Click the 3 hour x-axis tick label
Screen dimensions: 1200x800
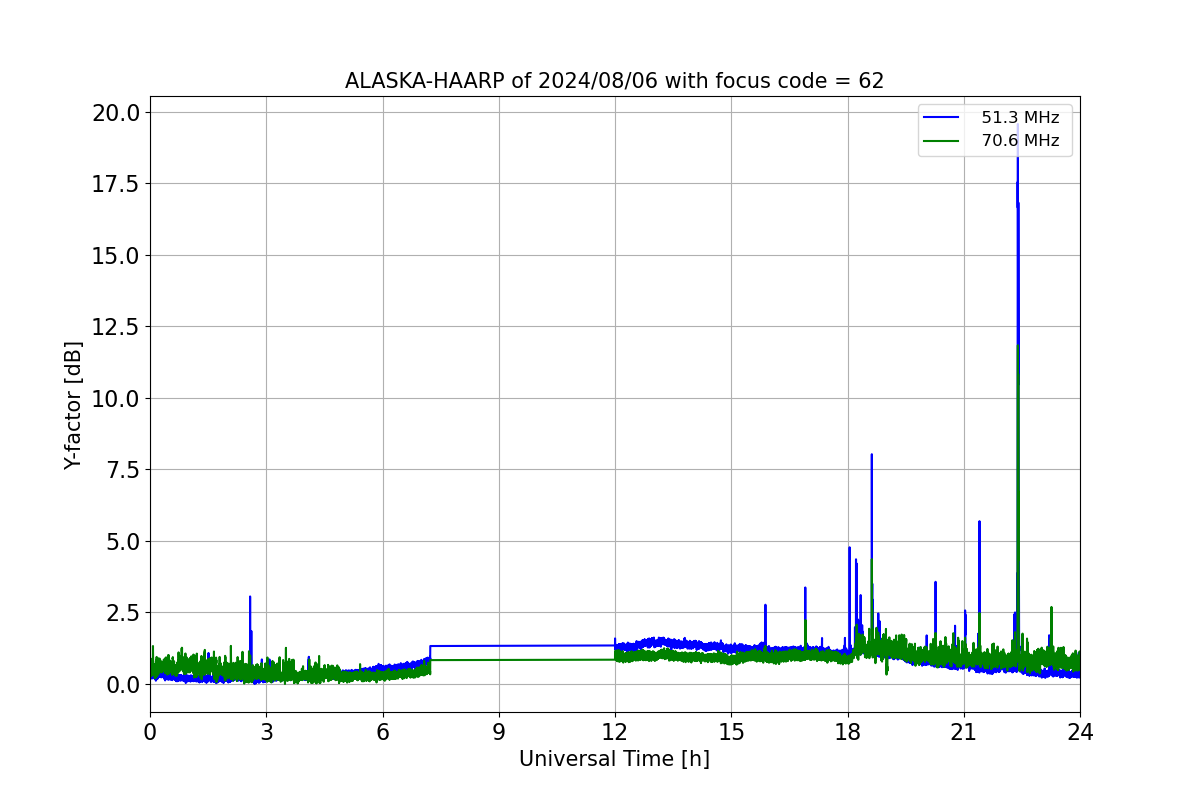[x=266, y=732]
